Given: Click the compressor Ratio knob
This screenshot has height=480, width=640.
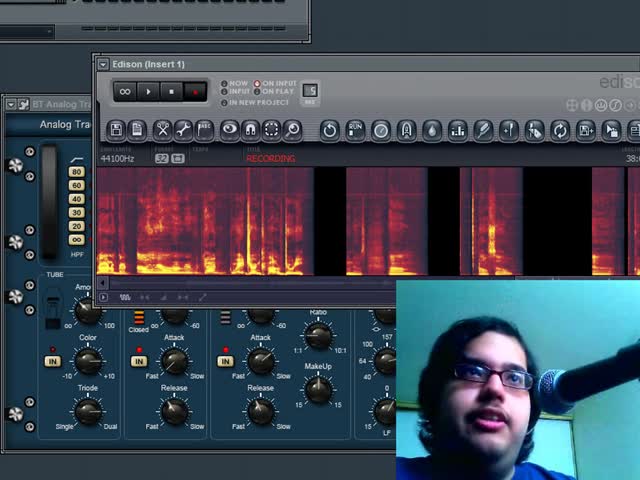Looking at the screenshot, I should click(x=318, y=336).
